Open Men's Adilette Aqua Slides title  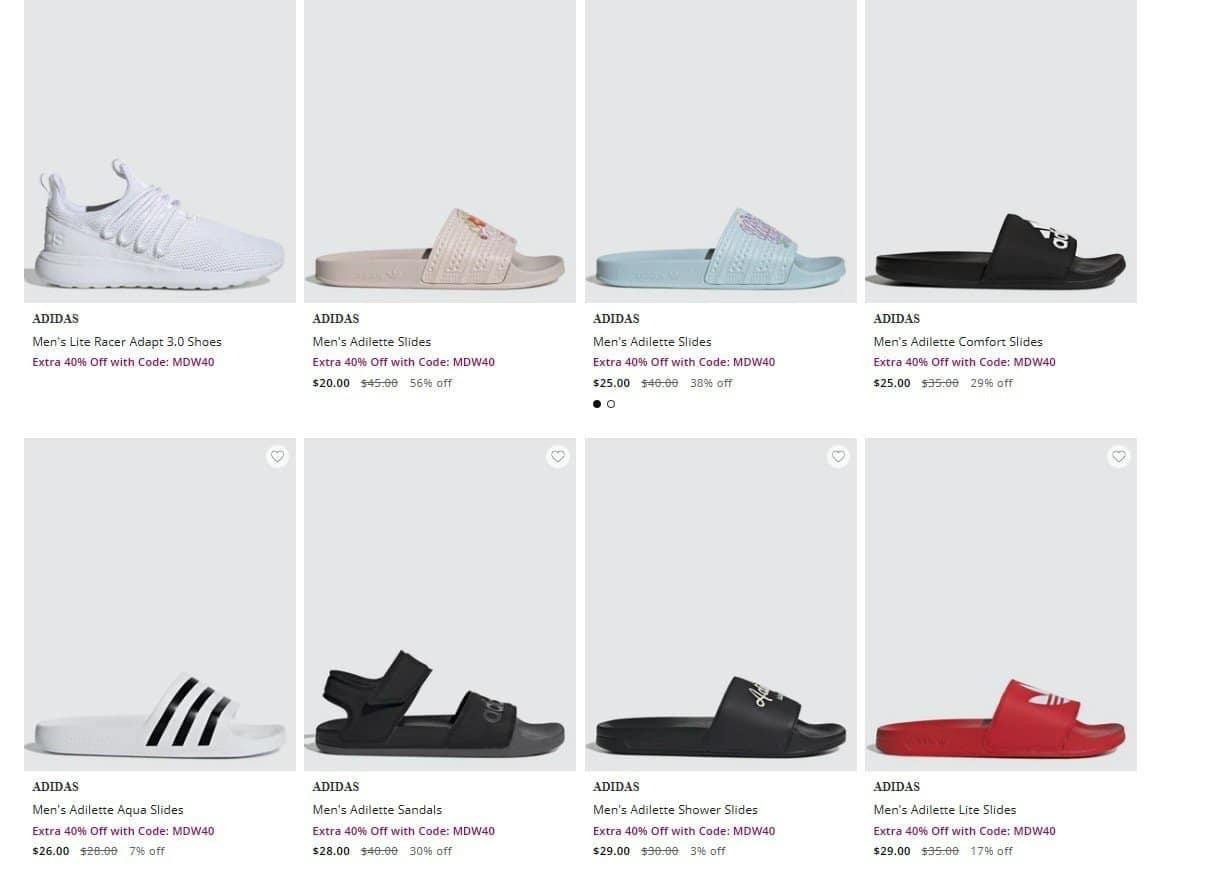[108, 810]
